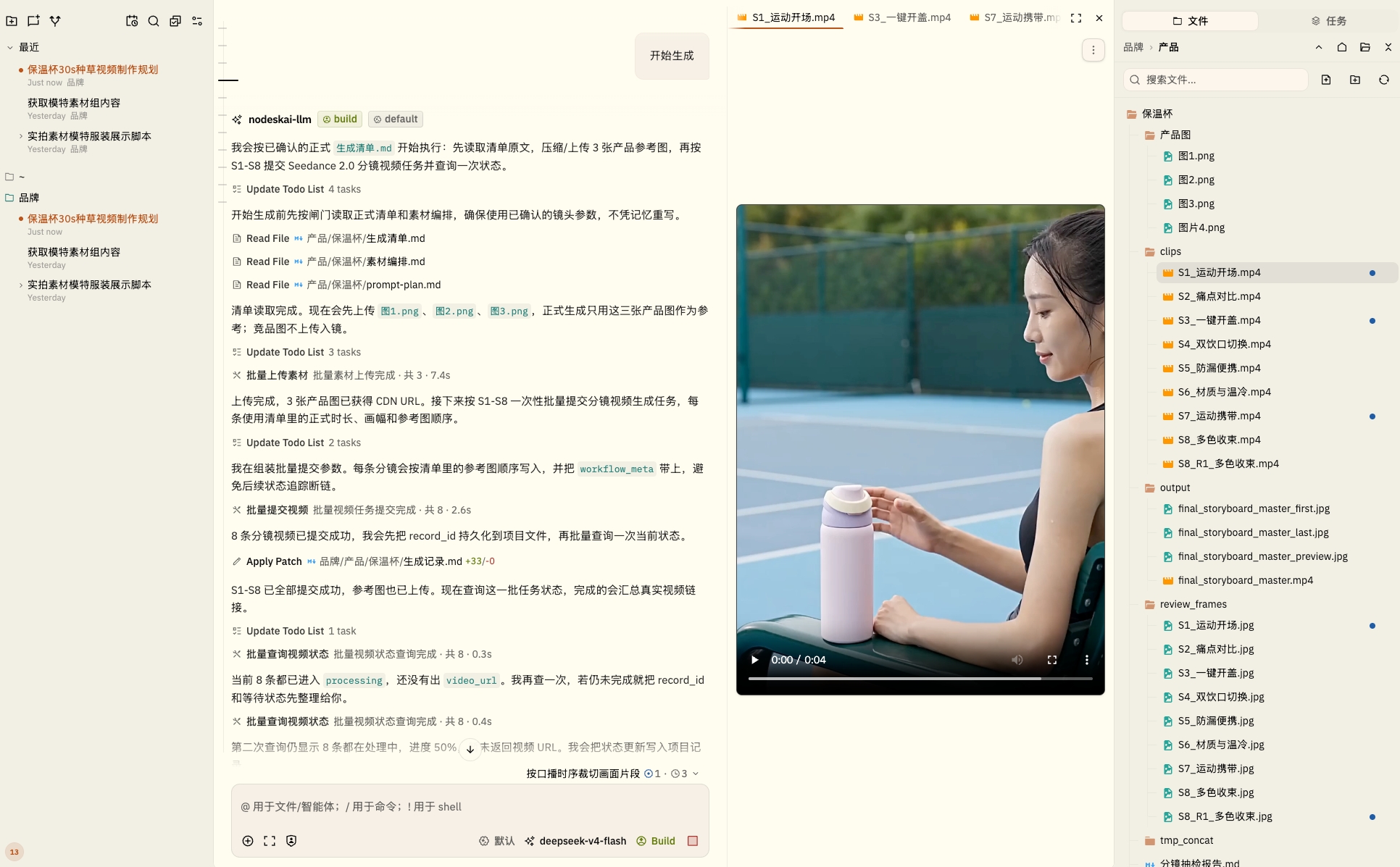Image resolution: width=1400 pixels, height=867 pixels.
Task: Click the new folder icon beside search box
Action: pyautogui.click(x=1355, y=80)
